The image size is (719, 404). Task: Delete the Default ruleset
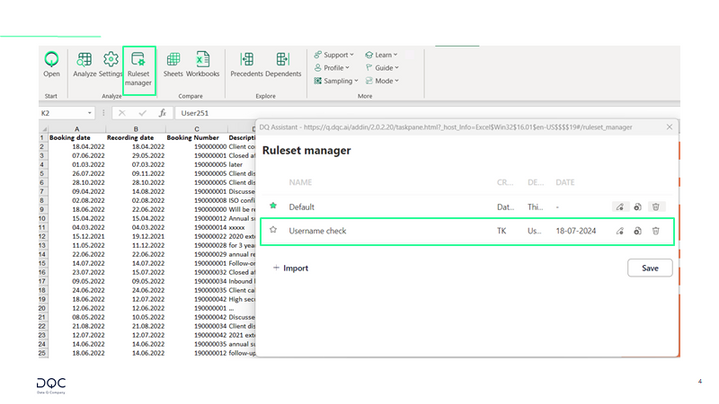(x=656, y=207)
